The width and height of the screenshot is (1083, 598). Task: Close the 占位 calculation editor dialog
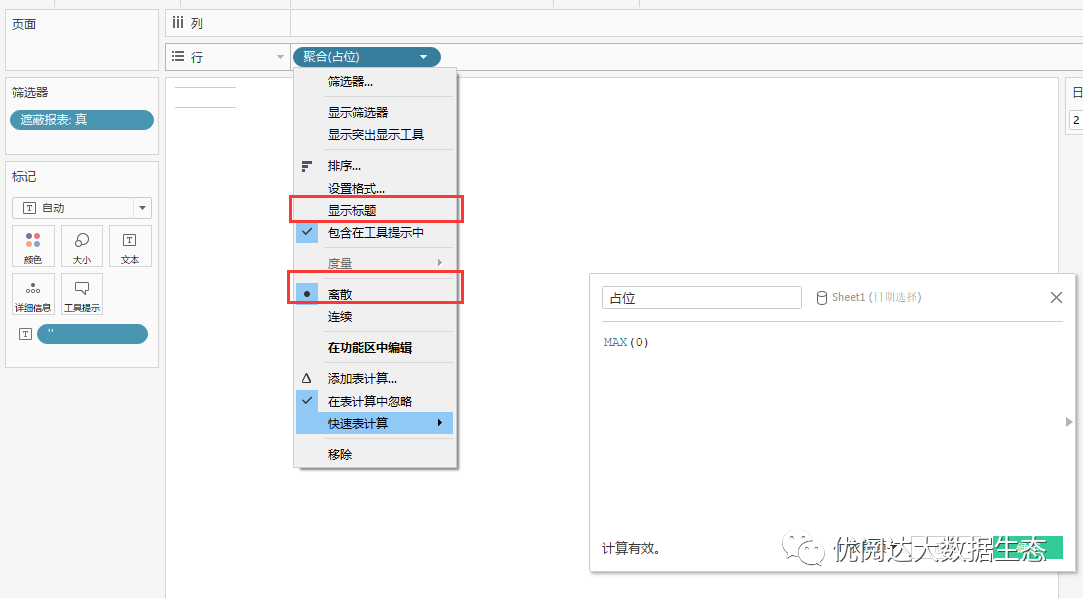pyautogui.click(x=1056, y=298)
